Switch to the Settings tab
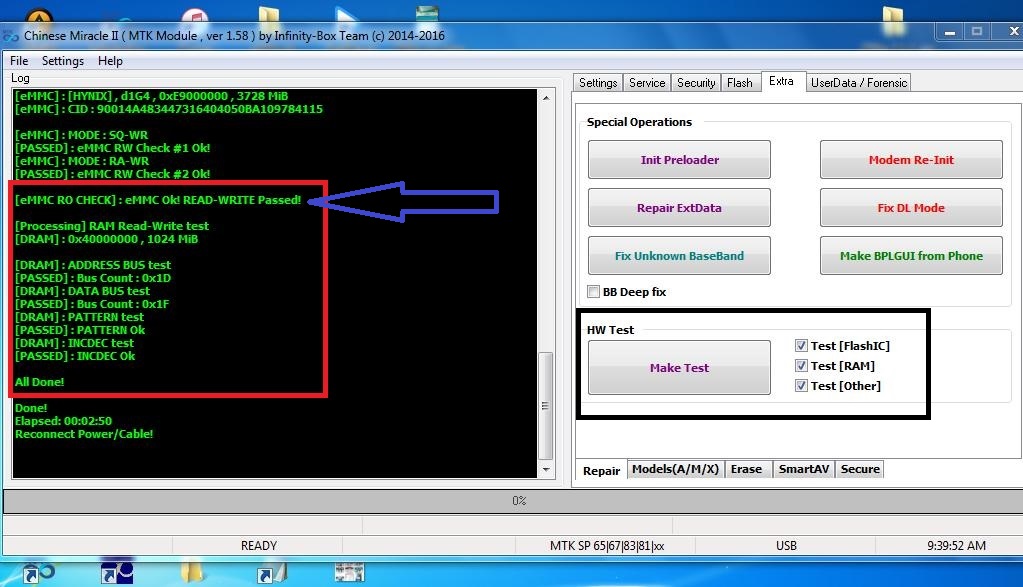 click(x=598, y=83)
